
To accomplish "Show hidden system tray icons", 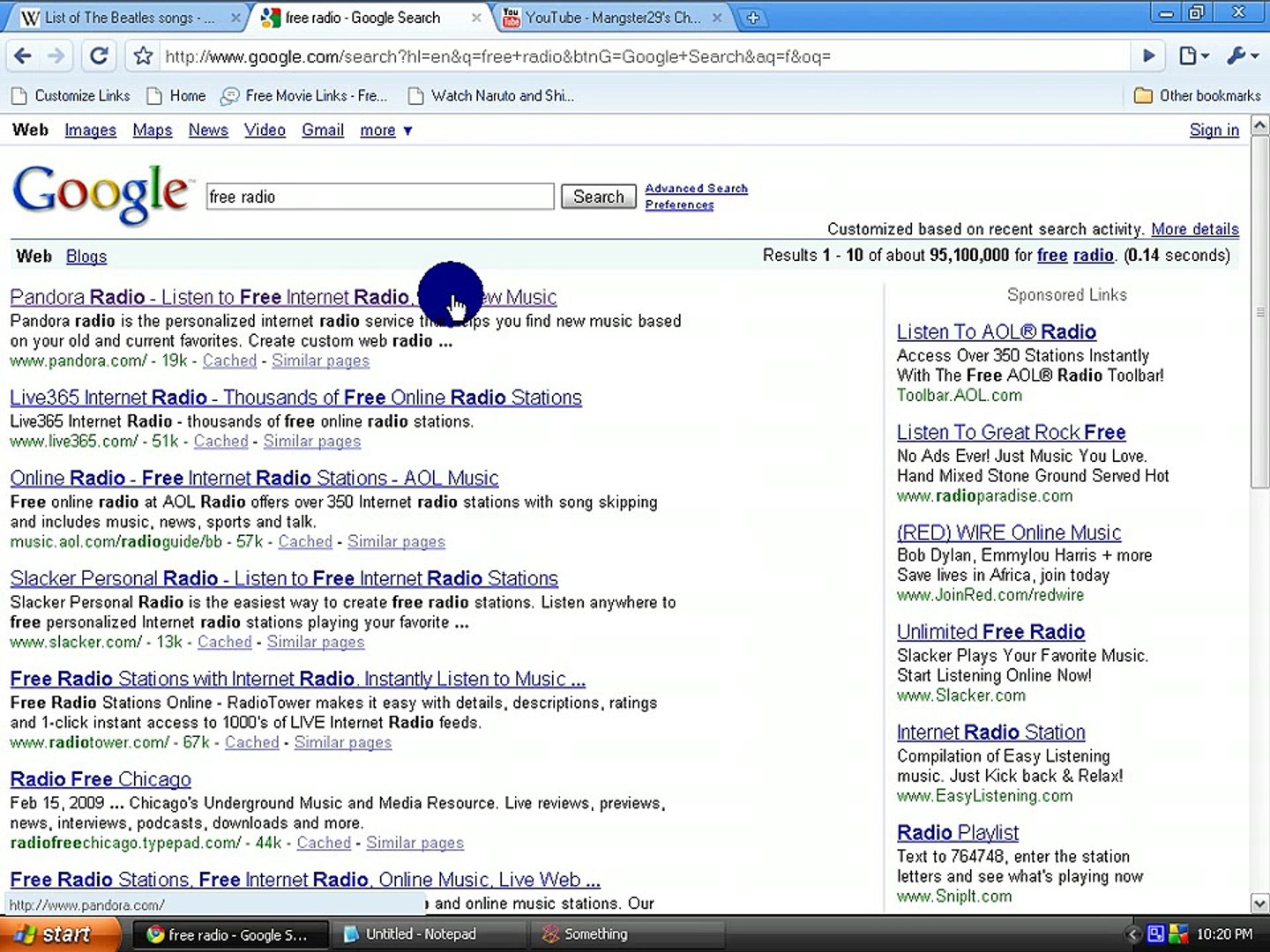I will coord(1134,934).
